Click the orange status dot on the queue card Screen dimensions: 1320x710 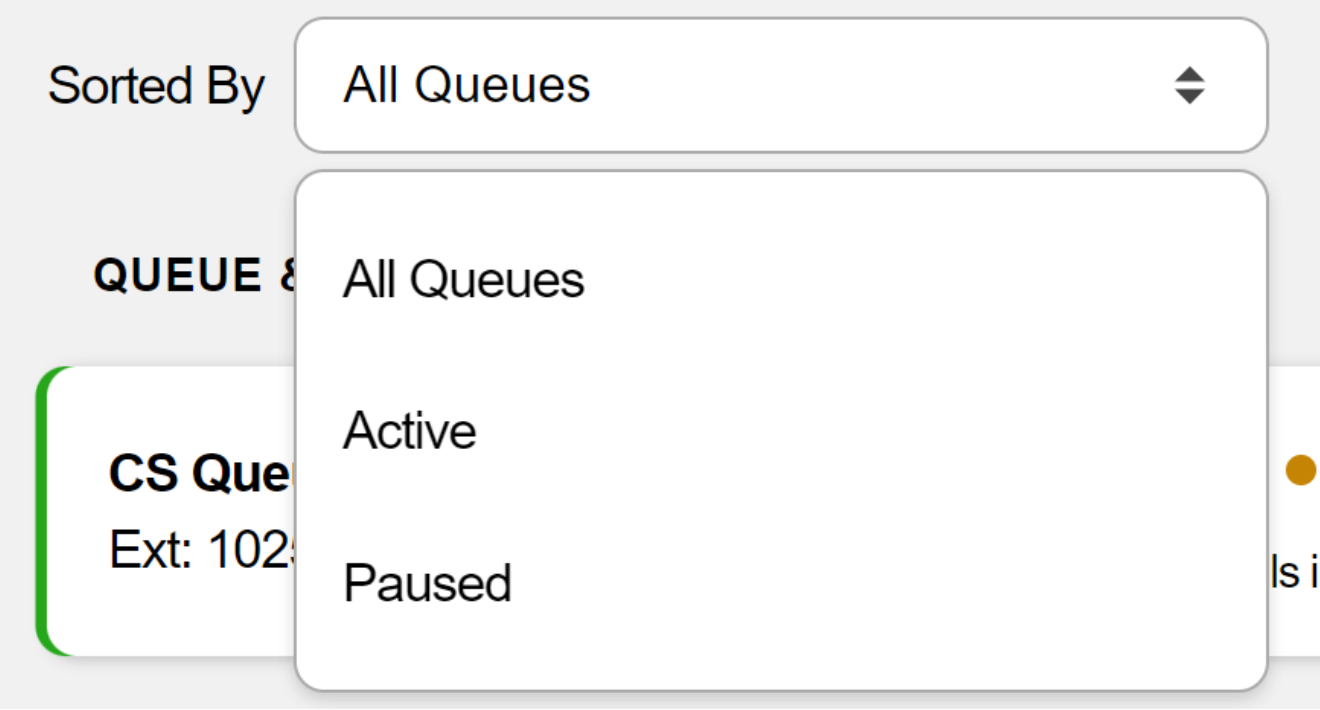coord(1299,469)
